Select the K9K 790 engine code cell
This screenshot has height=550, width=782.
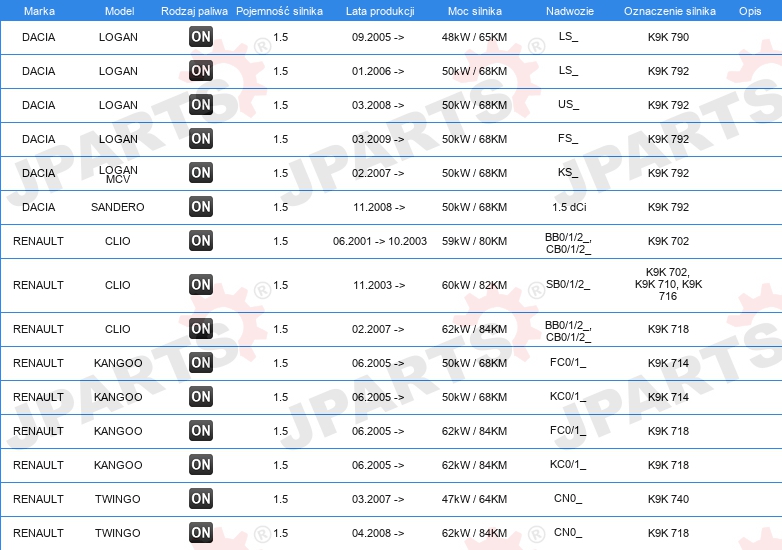click(668, 37)
